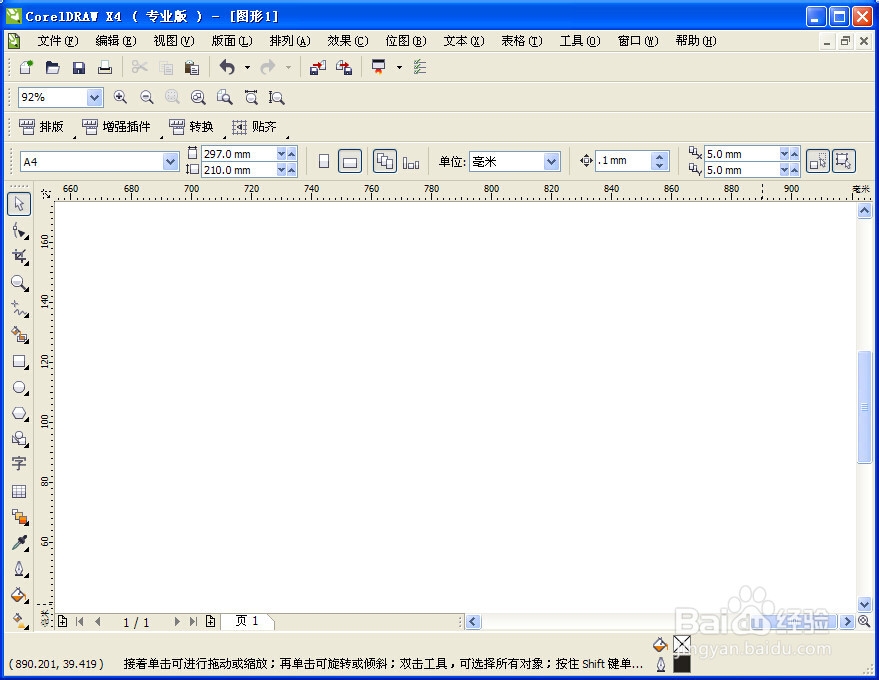
Task: Open the 效果(C) menu
Action: (348, 41)
